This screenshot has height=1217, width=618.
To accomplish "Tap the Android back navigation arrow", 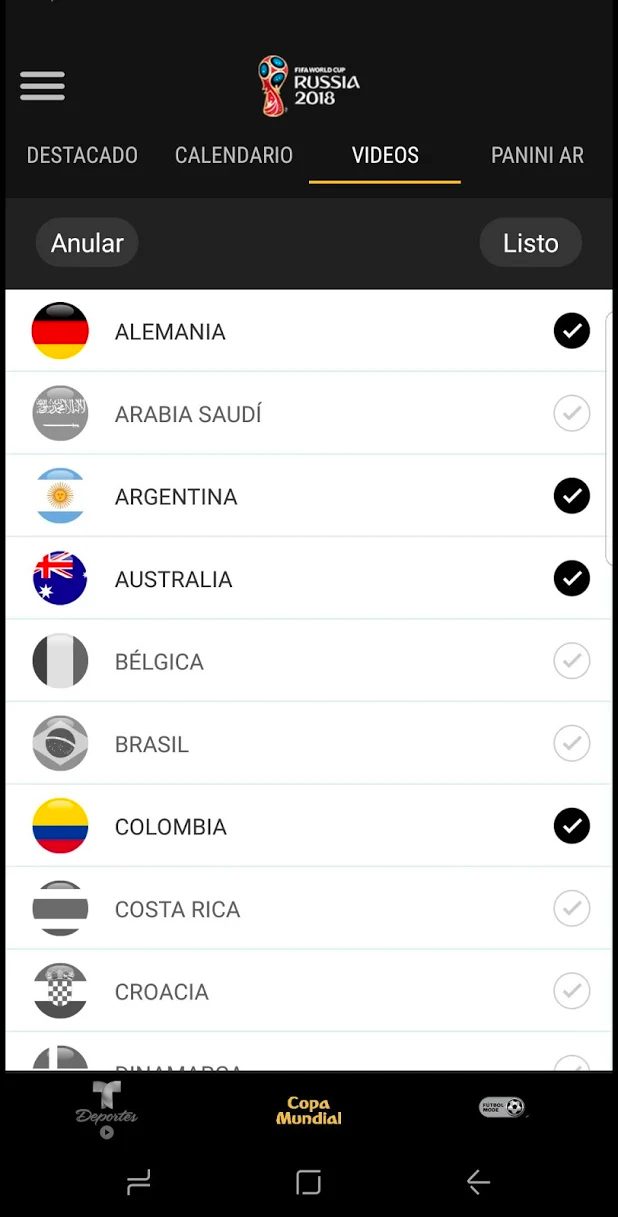I will click(477, 1183).
